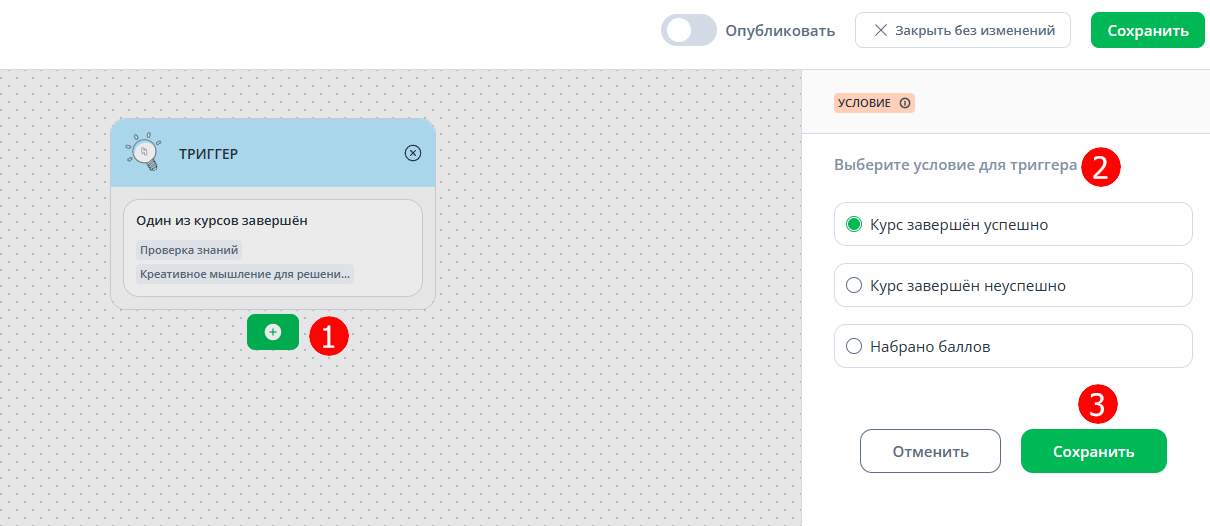
Task: Click the X icon in Закрыть без изменений
Action: tap(881, 30)
